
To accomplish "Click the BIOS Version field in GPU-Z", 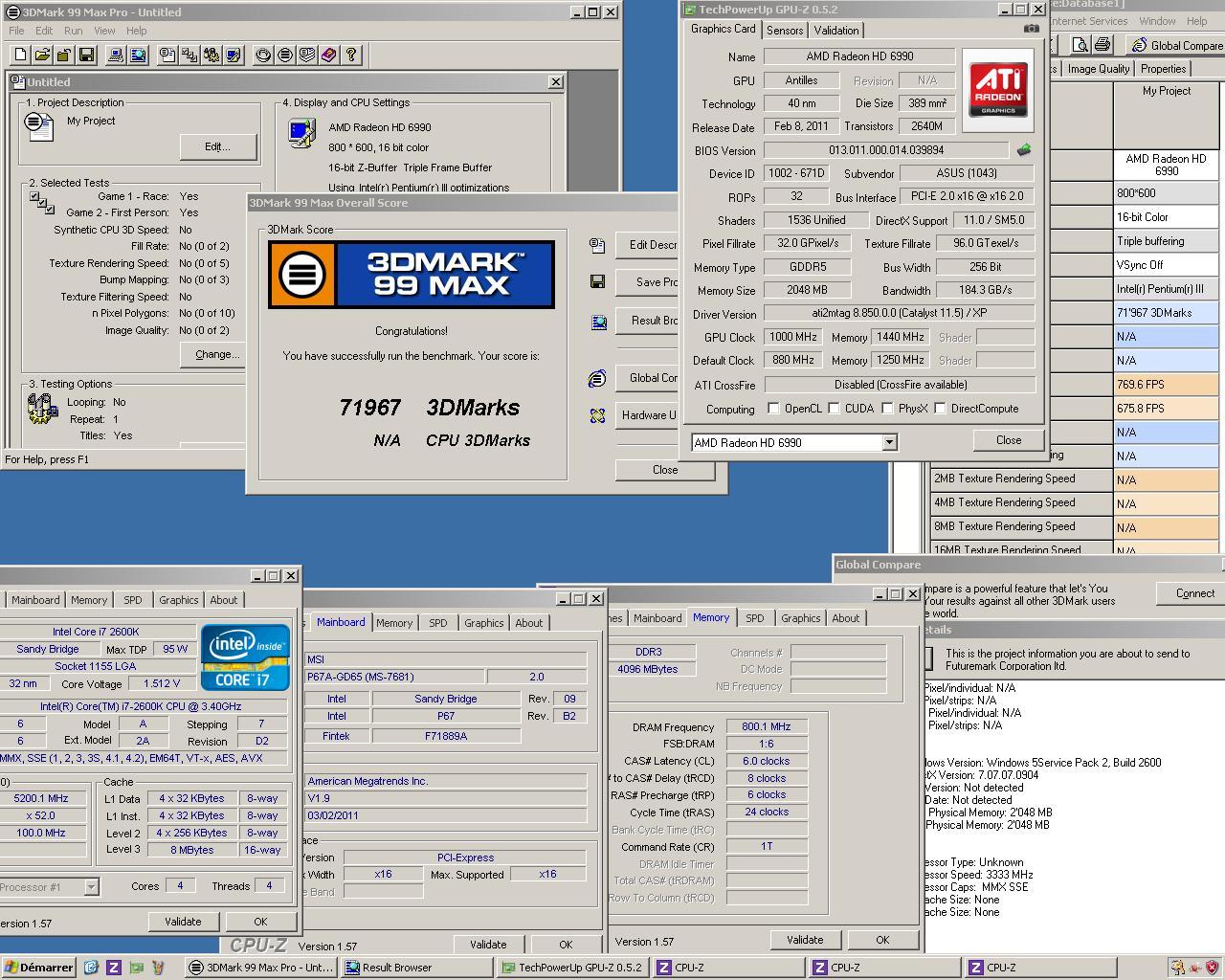I will pos(886,150).
